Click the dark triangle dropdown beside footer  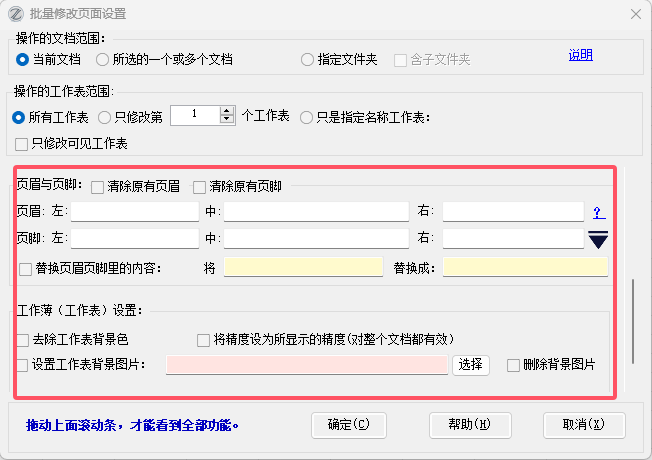click(598, 239)
